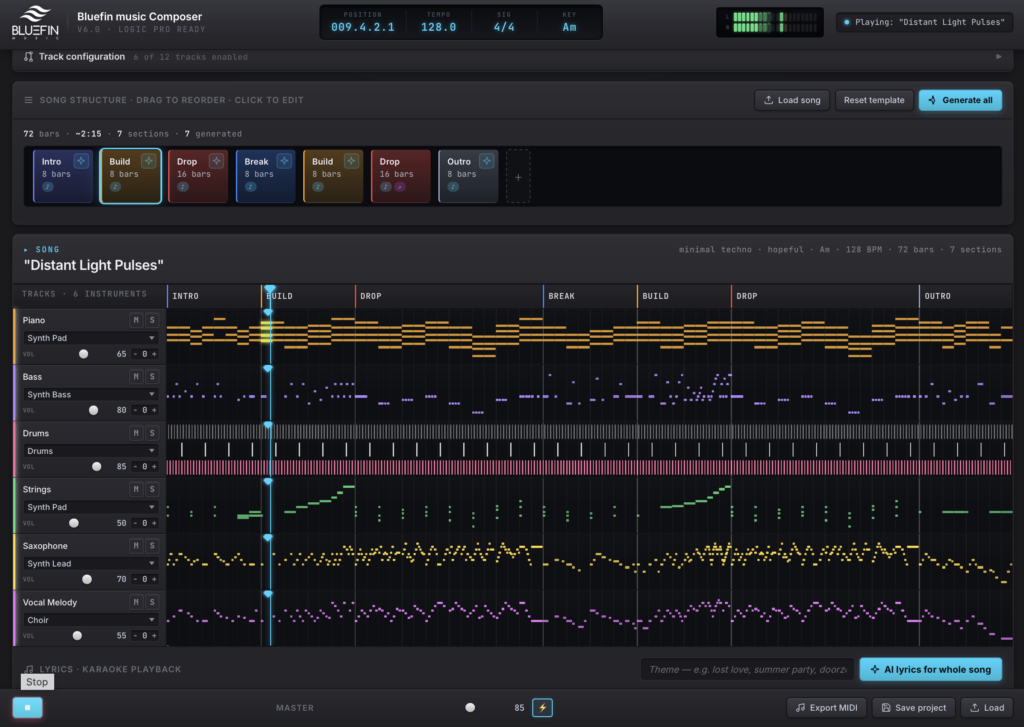Click the sparkle icon on Outro section

pos(487,161)
